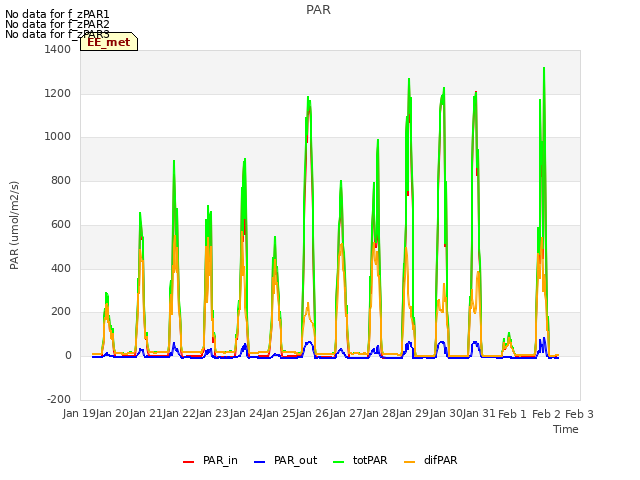Click the PAR chart title
640x480 pixels.
(x=318, y=10)
